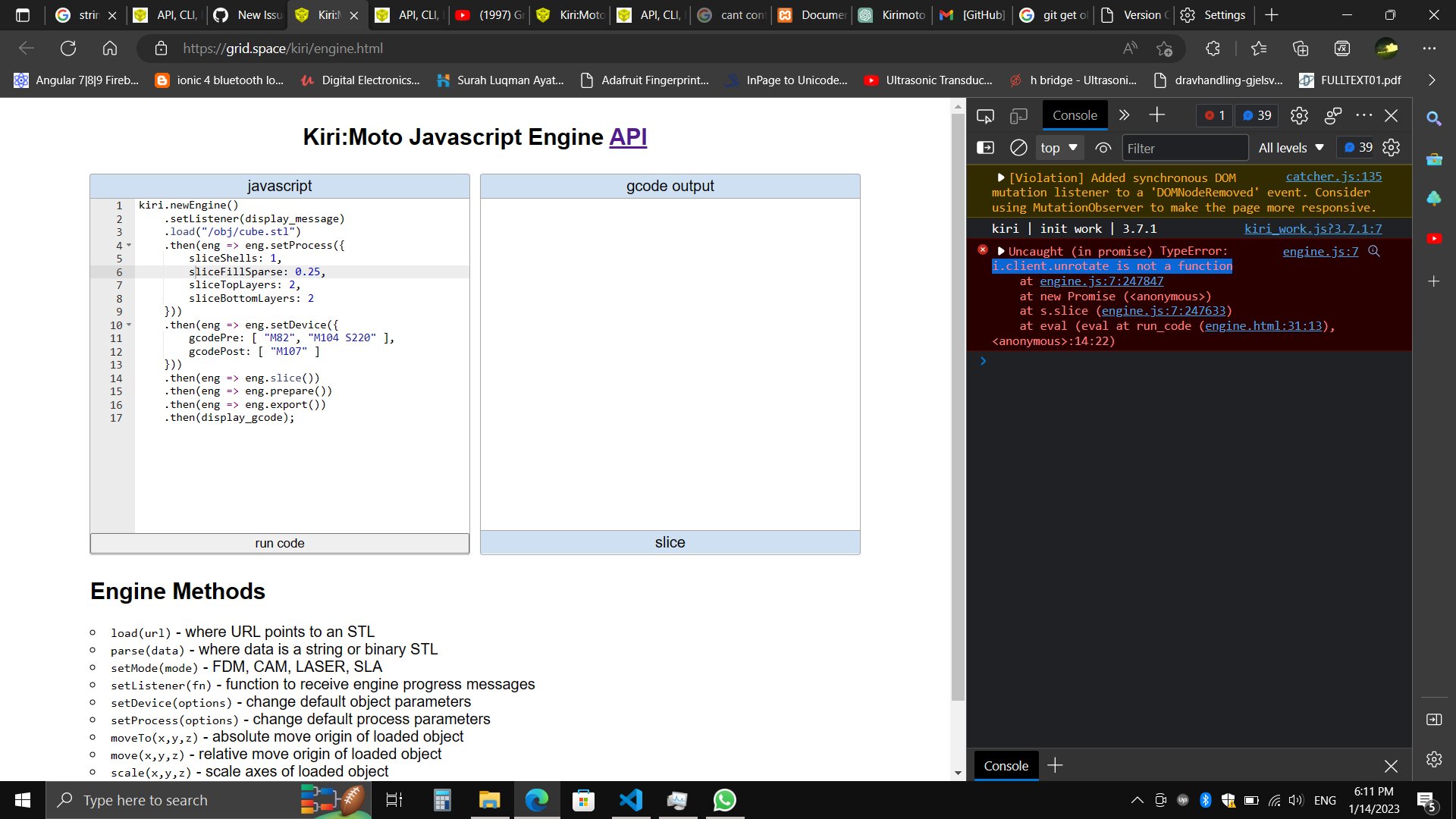Open the search panel in Edge sidebar
1456x819 pixels.
1434,119
